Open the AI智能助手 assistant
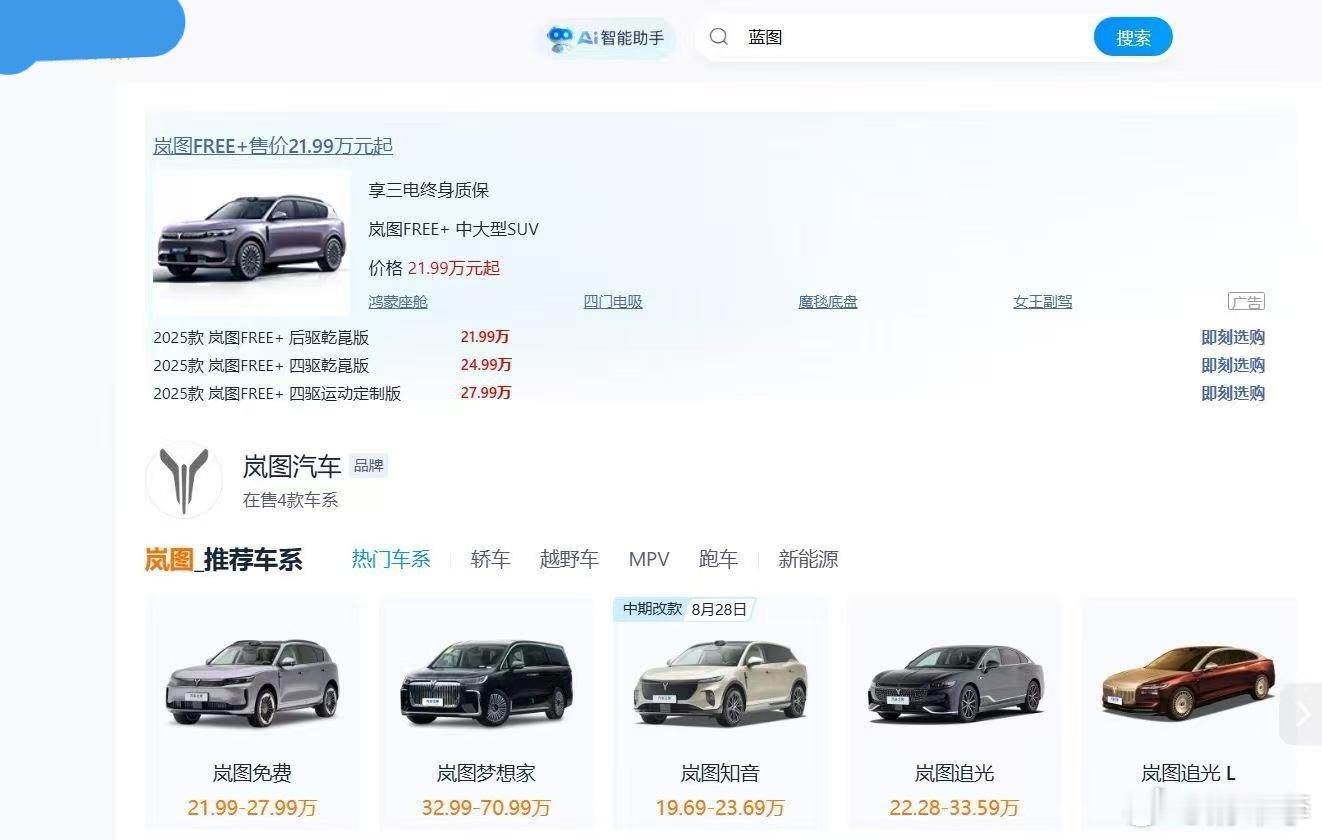Viewport: 1322px width, 840px height. 605,38
